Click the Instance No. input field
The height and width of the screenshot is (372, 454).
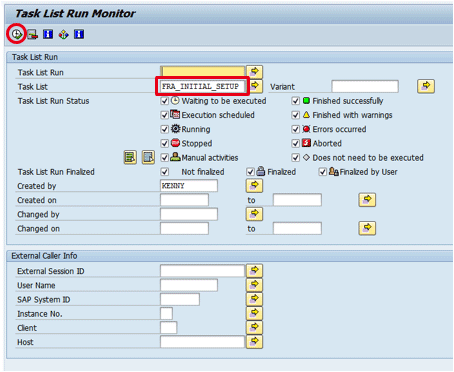click(x=166, y=314)
